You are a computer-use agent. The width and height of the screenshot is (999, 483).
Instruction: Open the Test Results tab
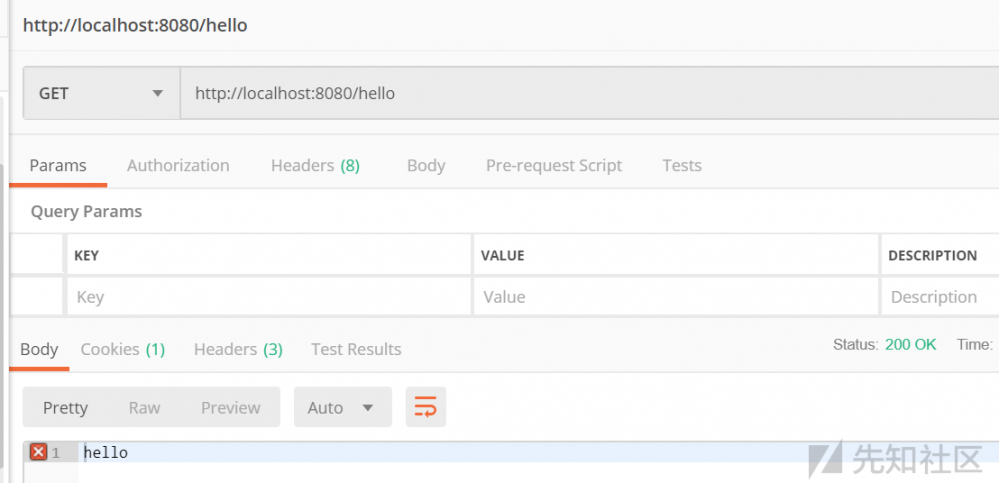pyautogui.click(x=356, y=349)
